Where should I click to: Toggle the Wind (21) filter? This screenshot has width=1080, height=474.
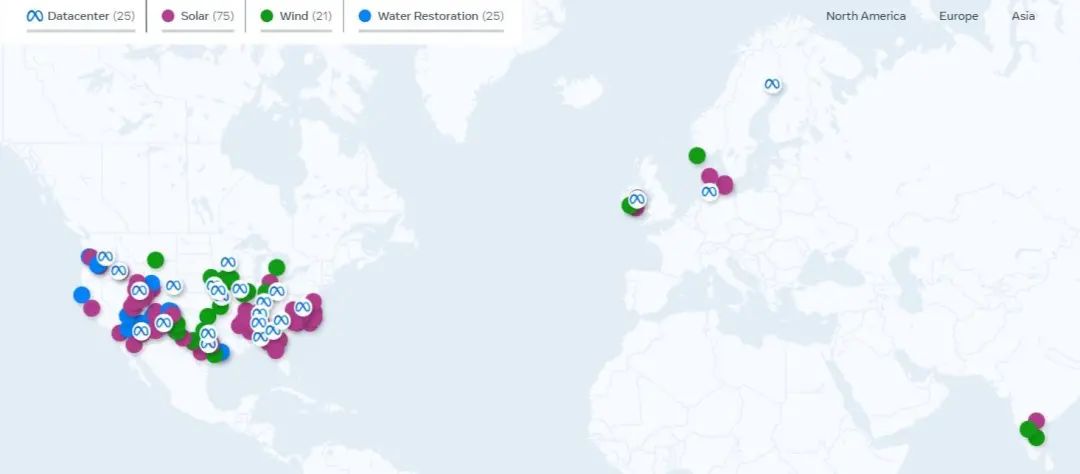coord(296,16)
